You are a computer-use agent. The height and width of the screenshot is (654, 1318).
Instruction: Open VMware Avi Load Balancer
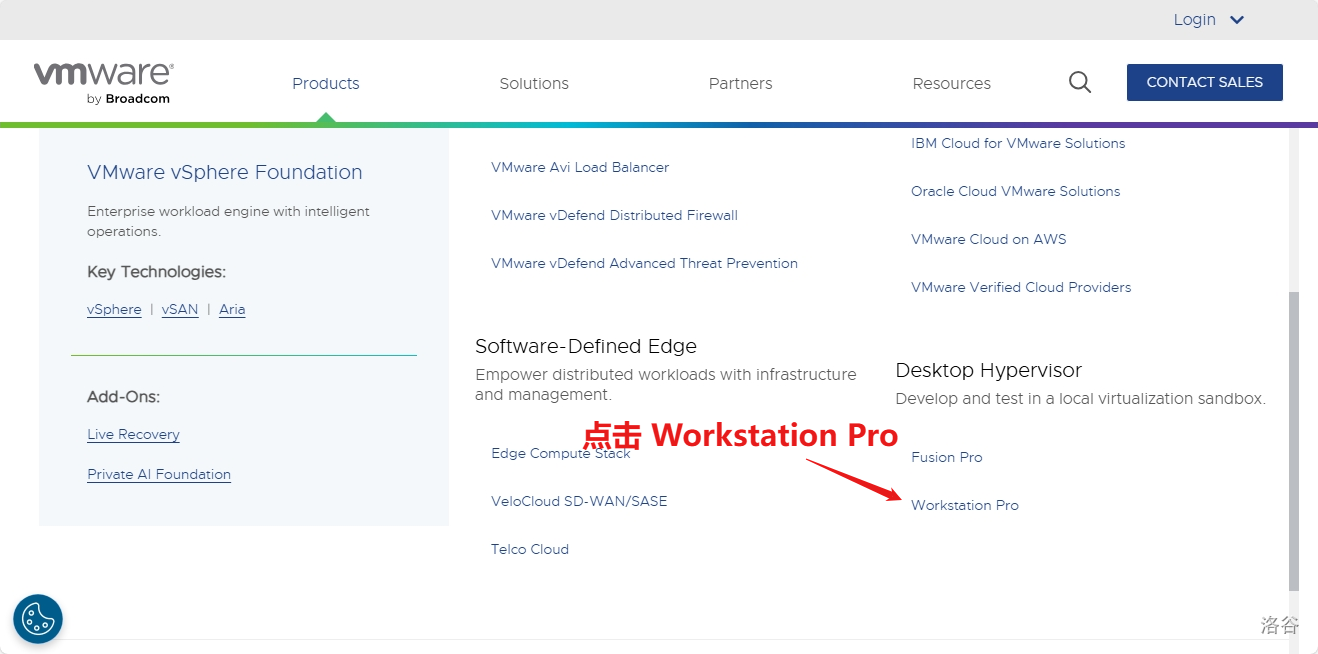point(580,167)
